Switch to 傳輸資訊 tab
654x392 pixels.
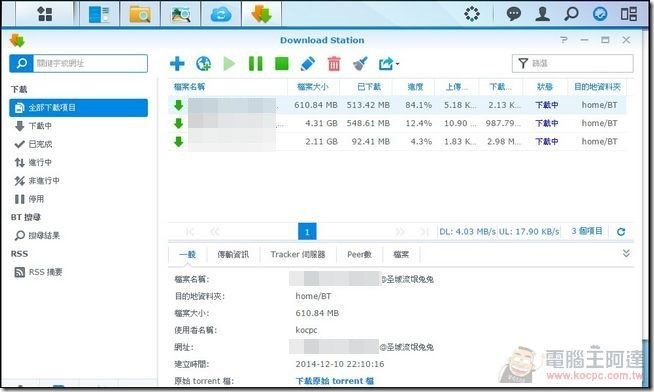click(233, 254)
